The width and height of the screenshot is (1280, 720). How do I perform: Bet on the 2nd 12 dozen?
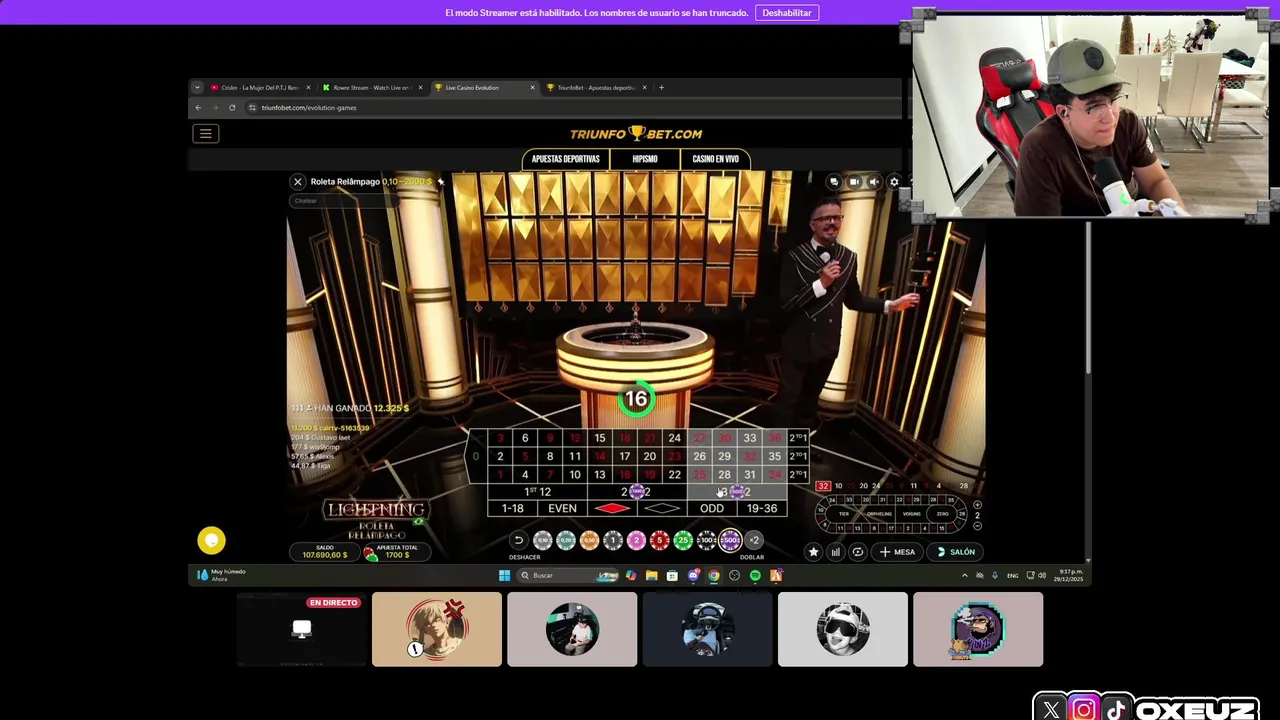tap(637, 492)
